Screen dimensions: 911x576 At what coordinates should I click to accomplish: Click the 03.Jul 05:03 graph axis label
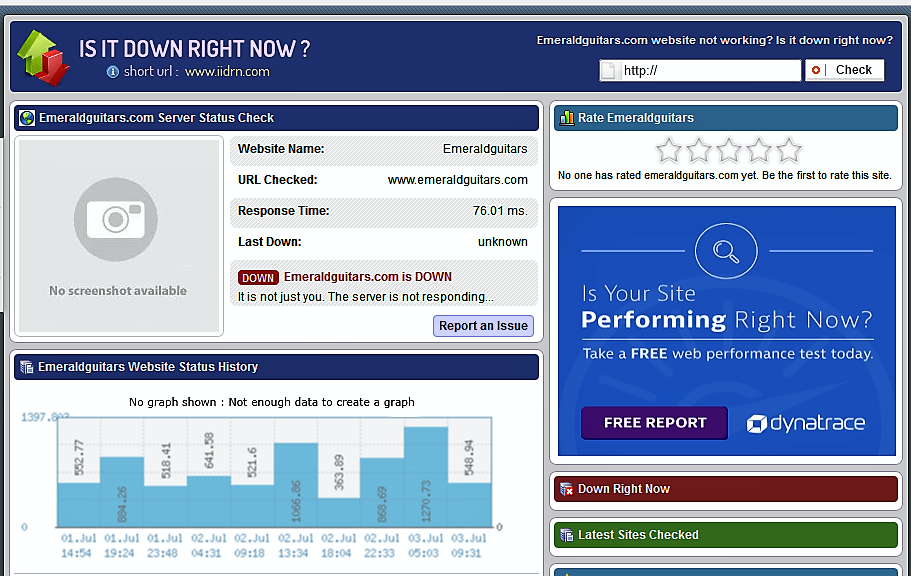[424, 546]
